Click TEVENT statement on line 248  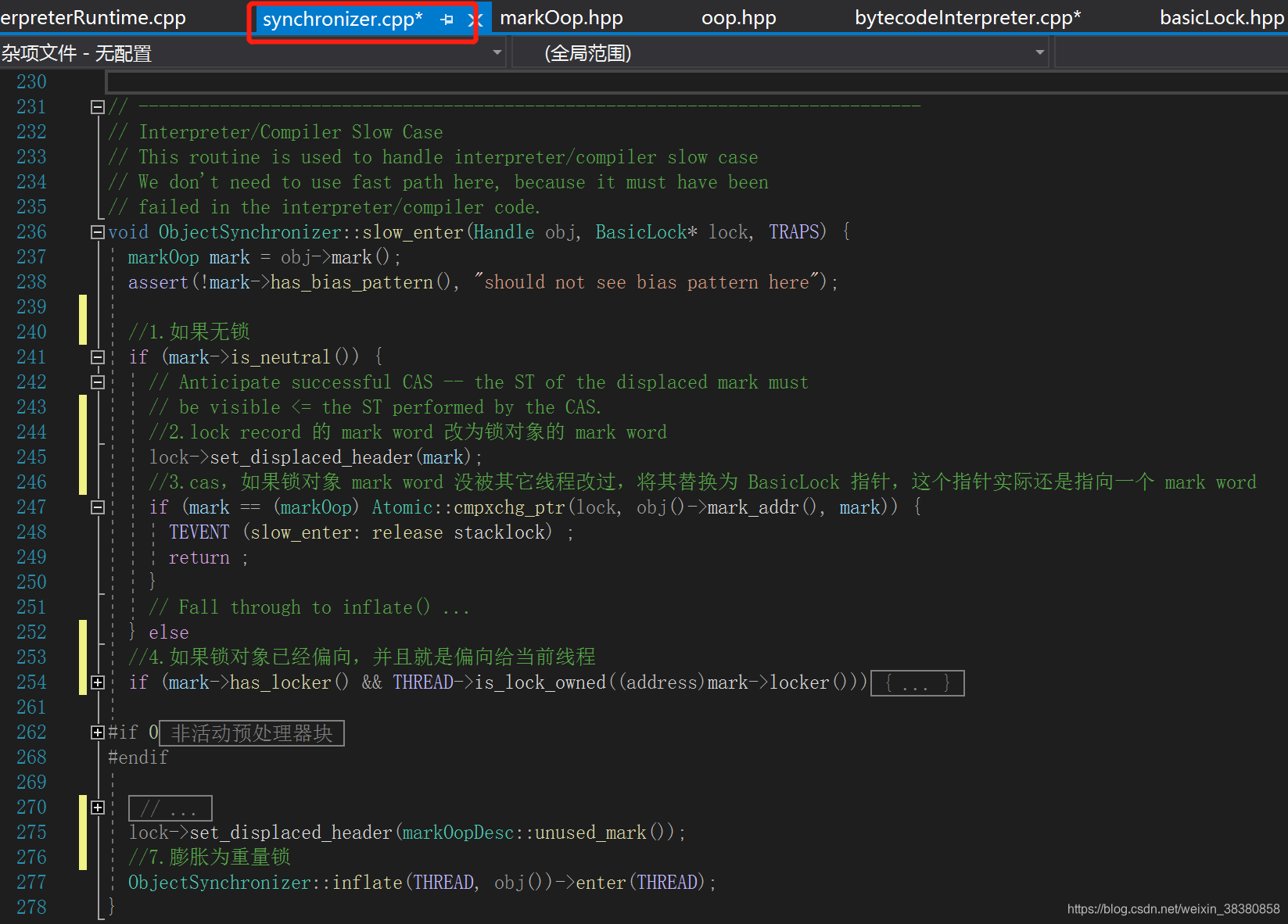coord(371,532)
